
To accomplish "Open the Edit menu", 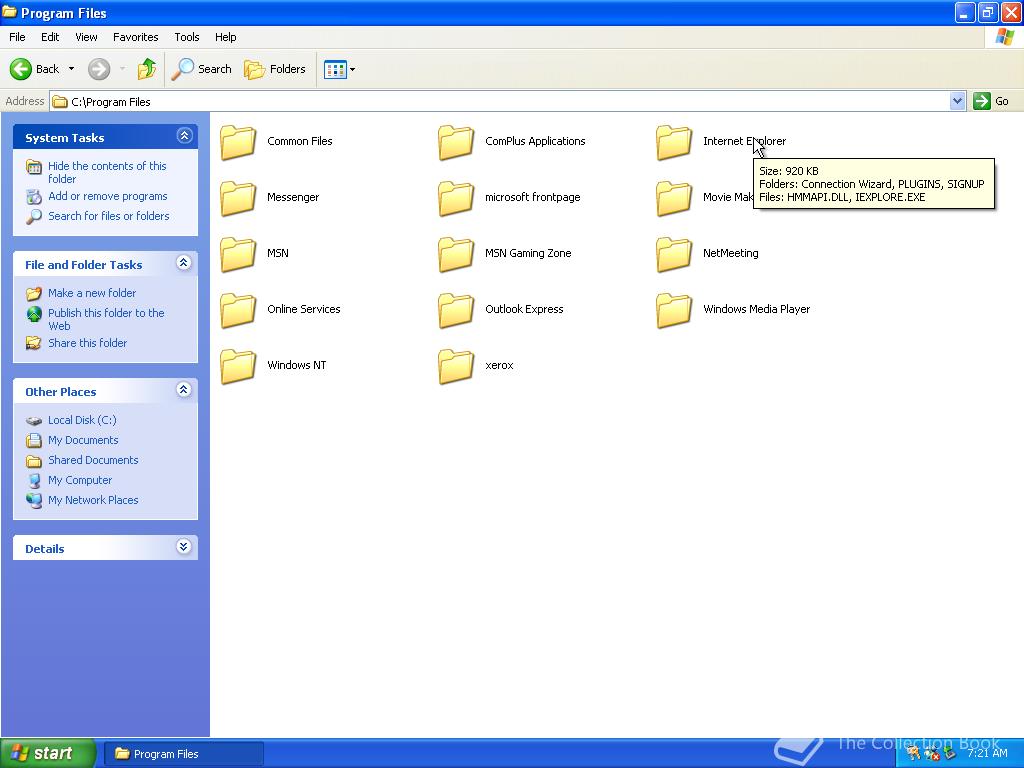I will tap(50, 37).
